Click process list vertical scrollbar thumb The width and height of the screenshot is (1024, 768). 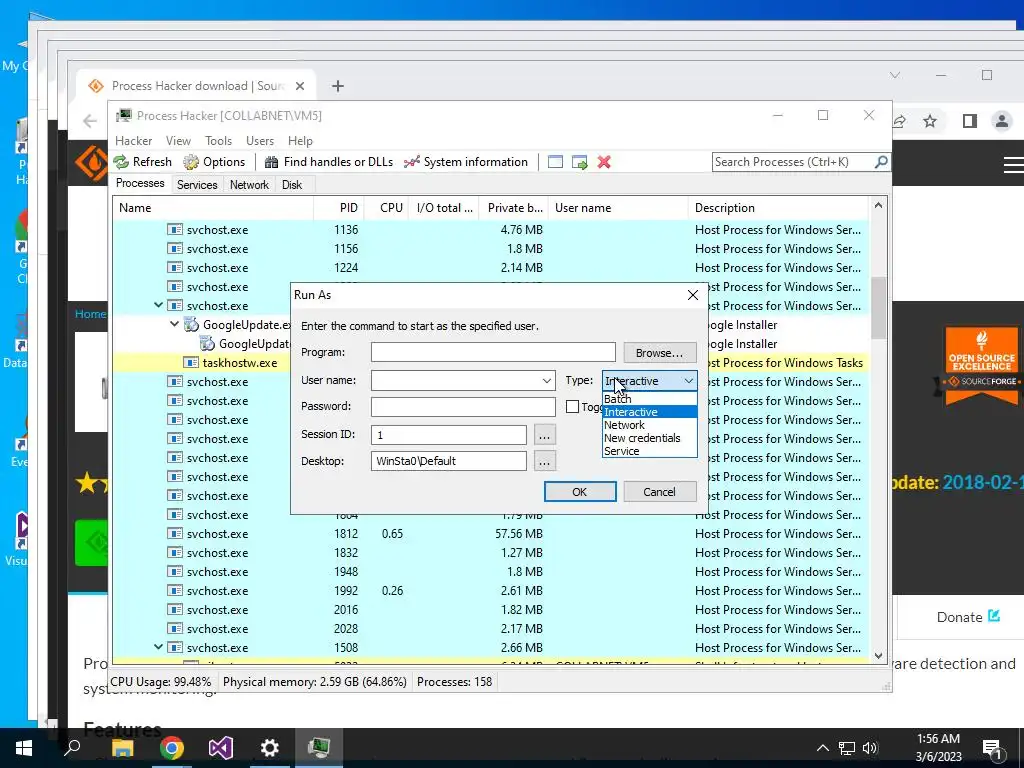[x=878, y=308]
